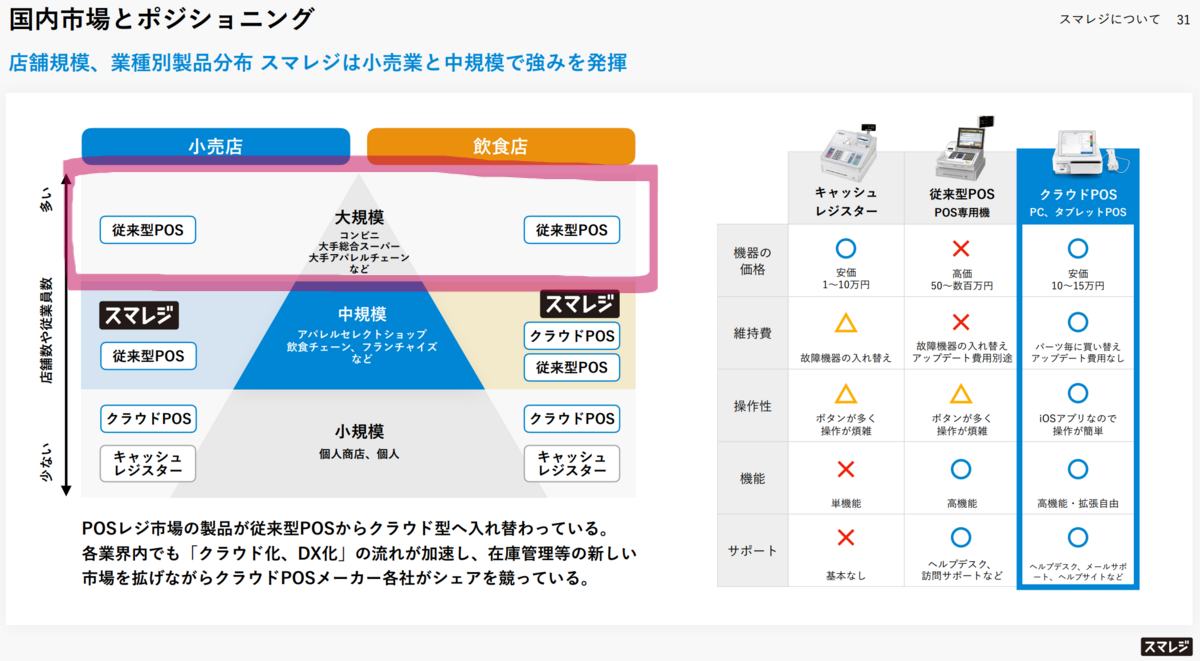This screenshot has height=661, width=1200.
Task: Click the circle mark for クラウドPOS 機器の価格
Action: click(x=1078, y=248)
